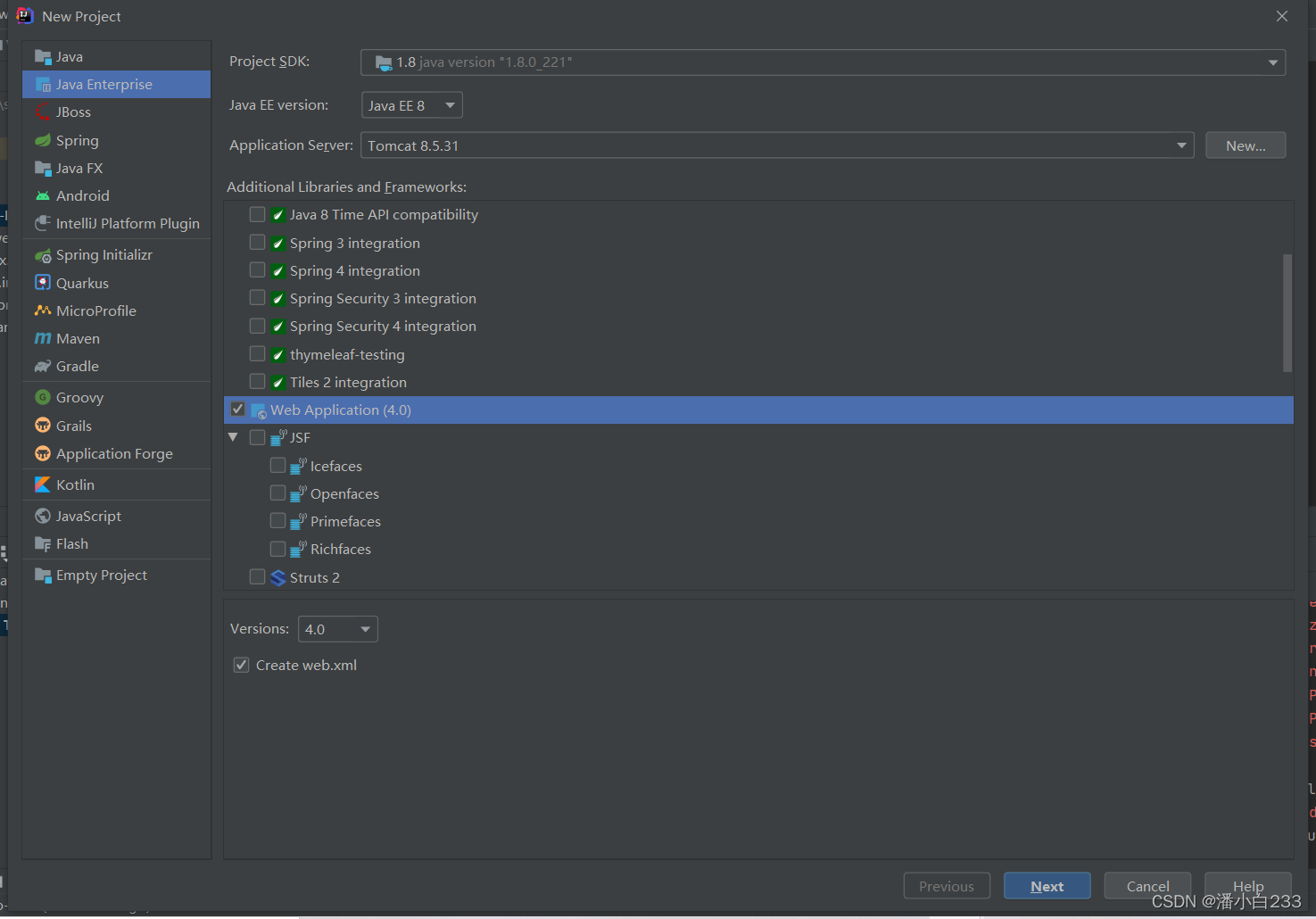Select the Gradle project type
This screenshot has width=1316, height=919.
pos(117,367)
